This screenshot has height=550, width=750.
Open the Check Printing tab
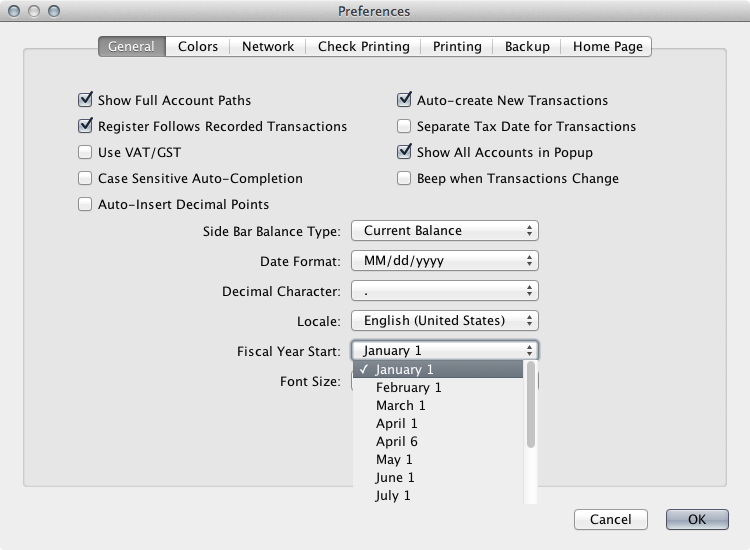[364, 47]
